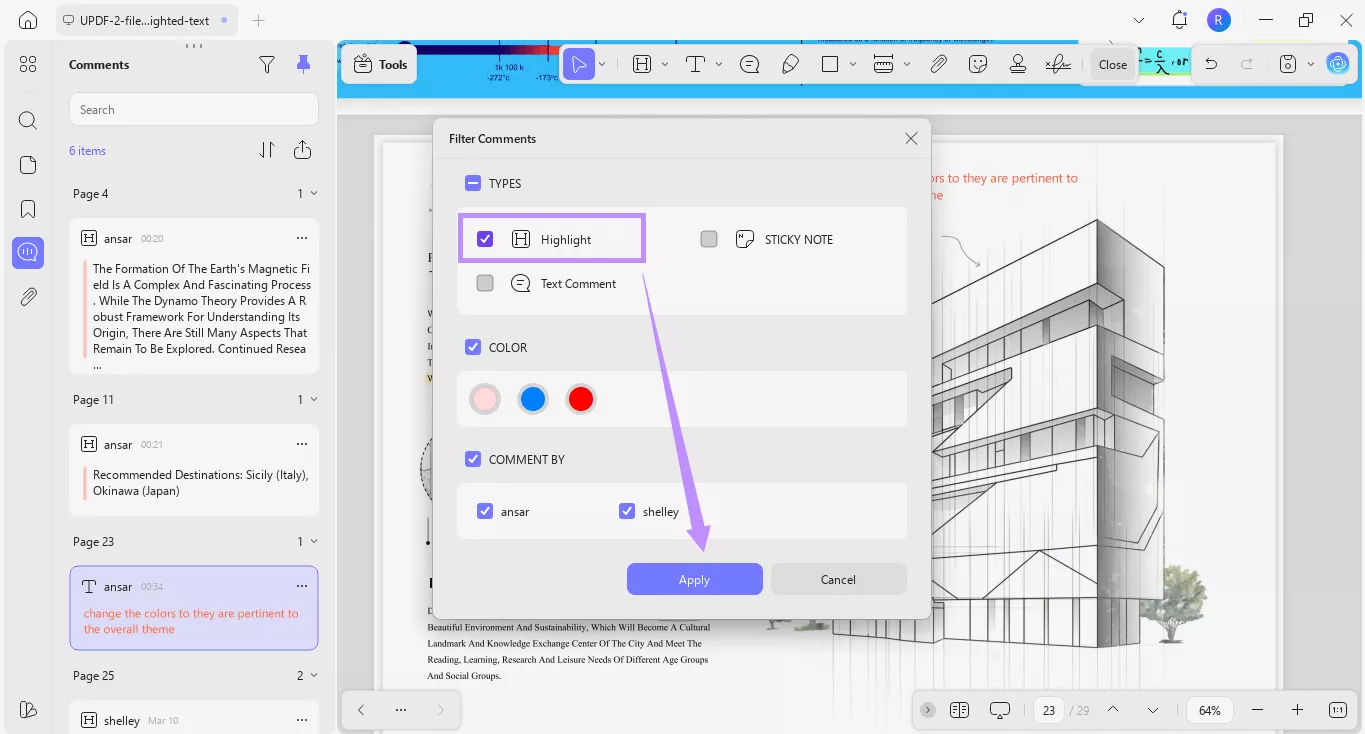
Task: Click the Tools button at top left
Action: click(378, 63)
